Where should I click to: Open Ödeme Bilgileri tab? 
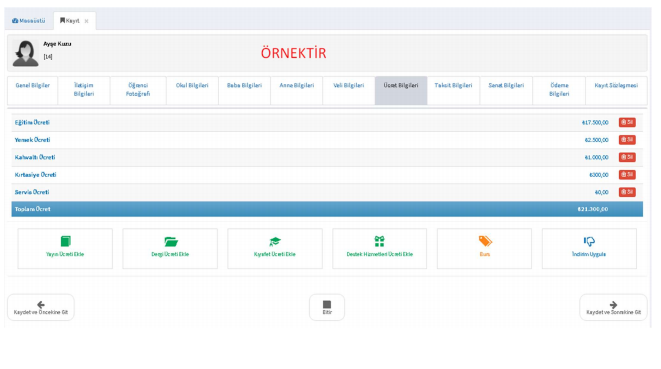click(x=559, y=90)
